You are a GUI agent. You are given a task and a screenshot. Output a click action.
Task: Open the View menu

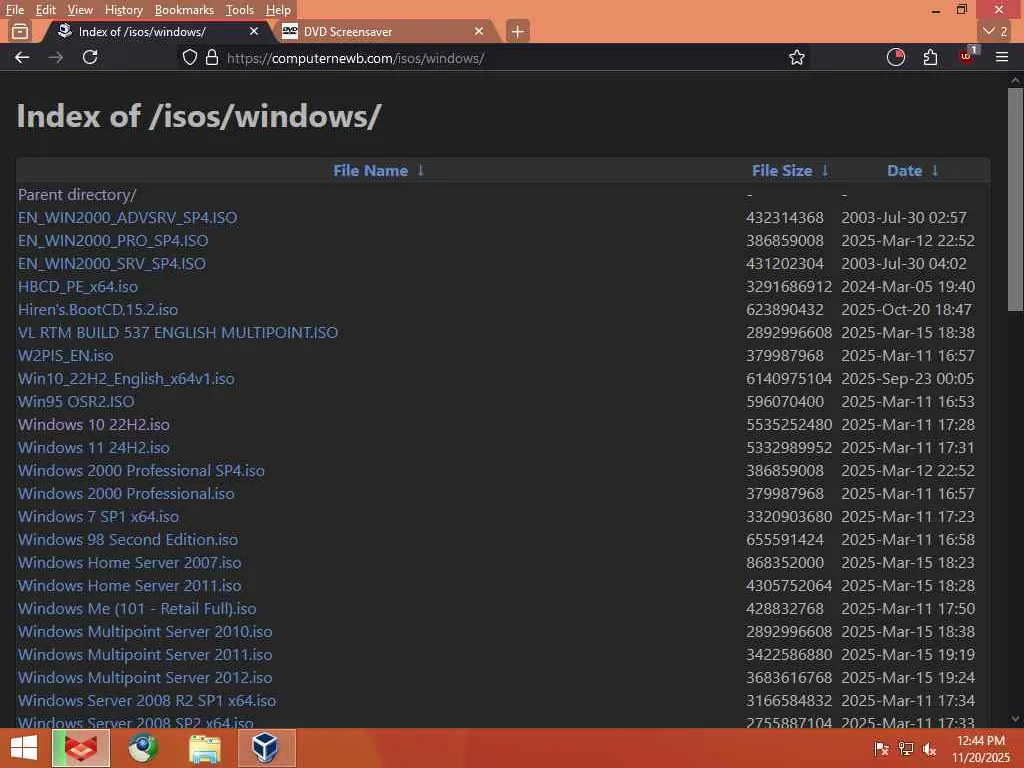click(80, 10)
